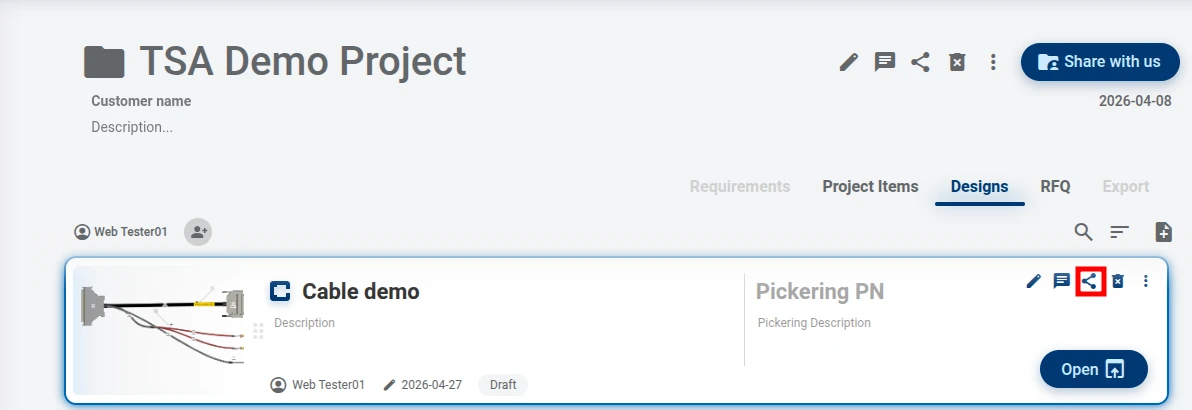Edit Cable demo design pencil icon
Viewport: 1192px width, 410px height.
coord(1033,281)
